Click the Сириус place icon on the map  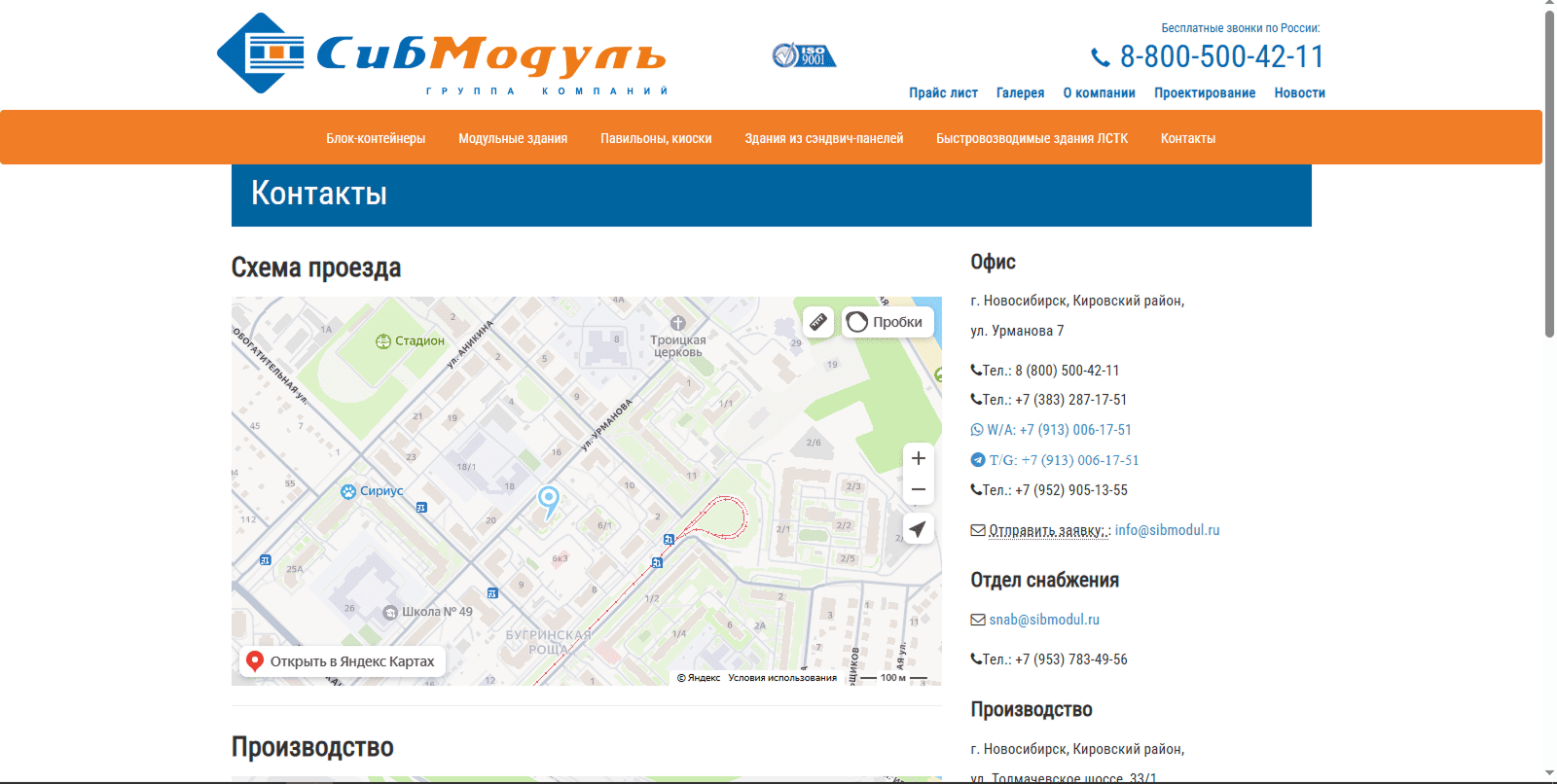(348, 491)
